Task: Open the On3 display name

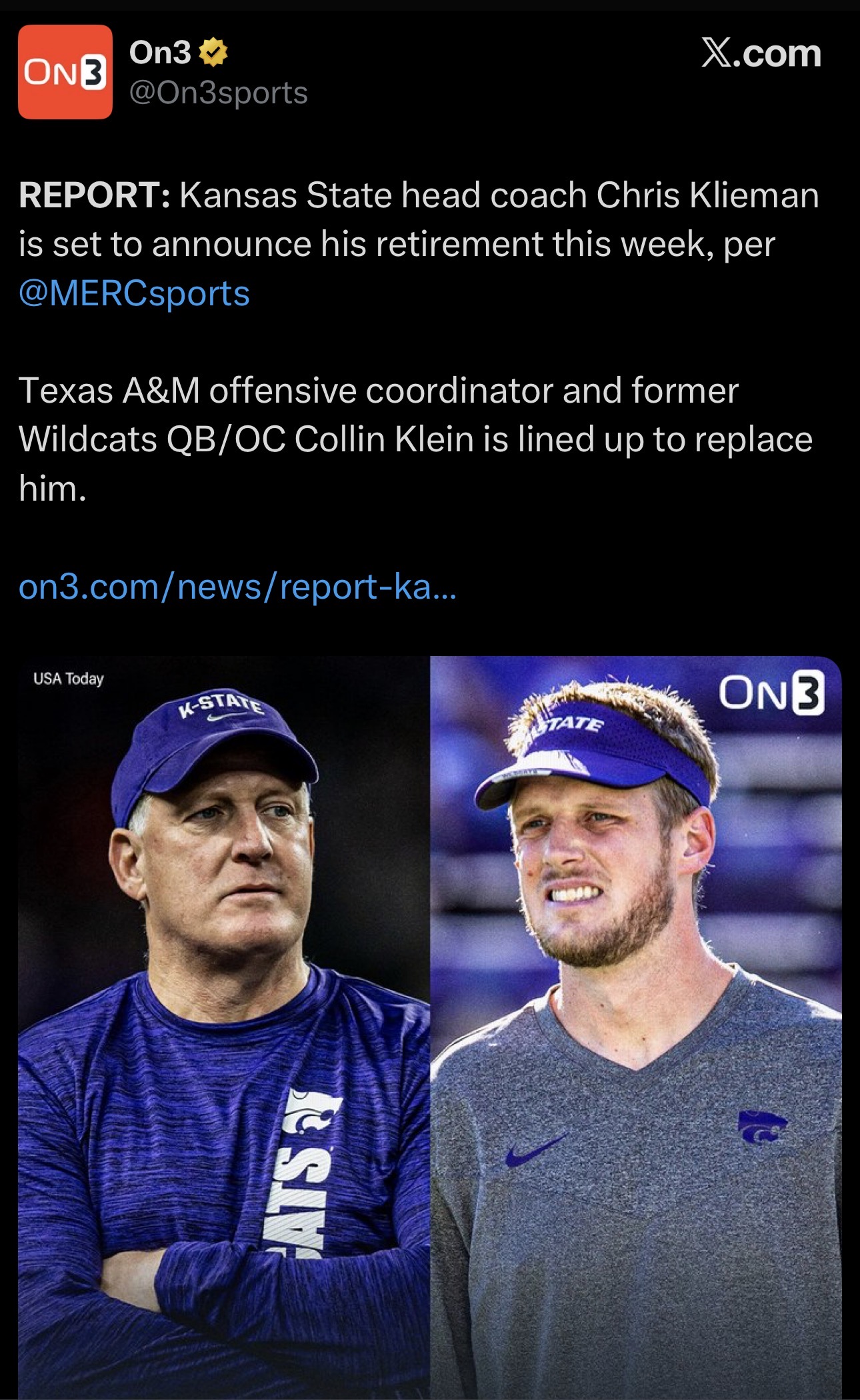Action: (x=160, y=53)
